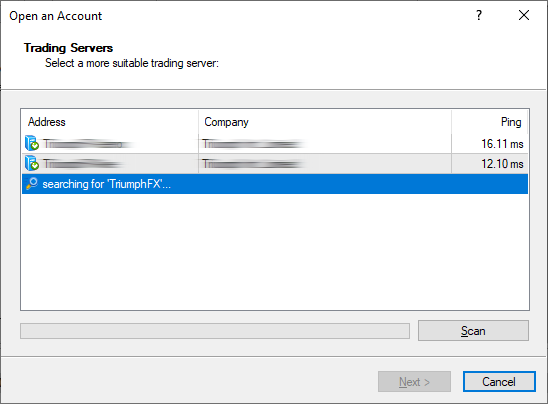This screenshot has width=548, height=404.
Task: Close the Open an Account dialog
Action: click(x=524, y=15)
